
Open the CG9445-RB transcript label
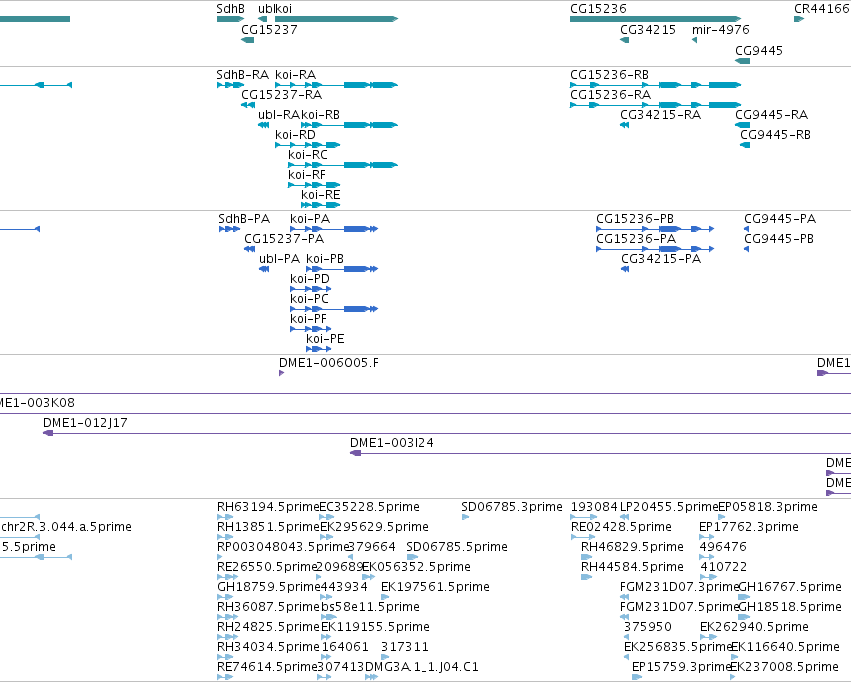click(x=775, y=135)
